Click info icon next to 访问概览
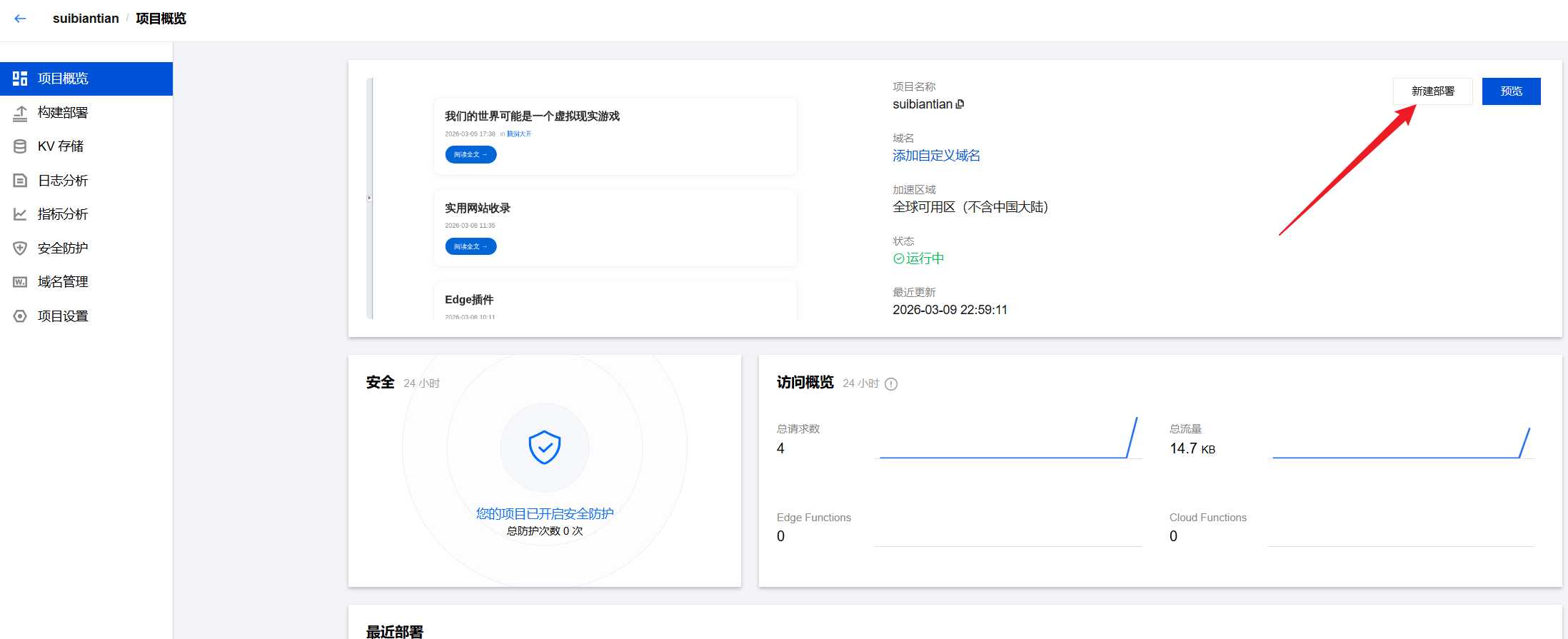 (x=891, y=384)
